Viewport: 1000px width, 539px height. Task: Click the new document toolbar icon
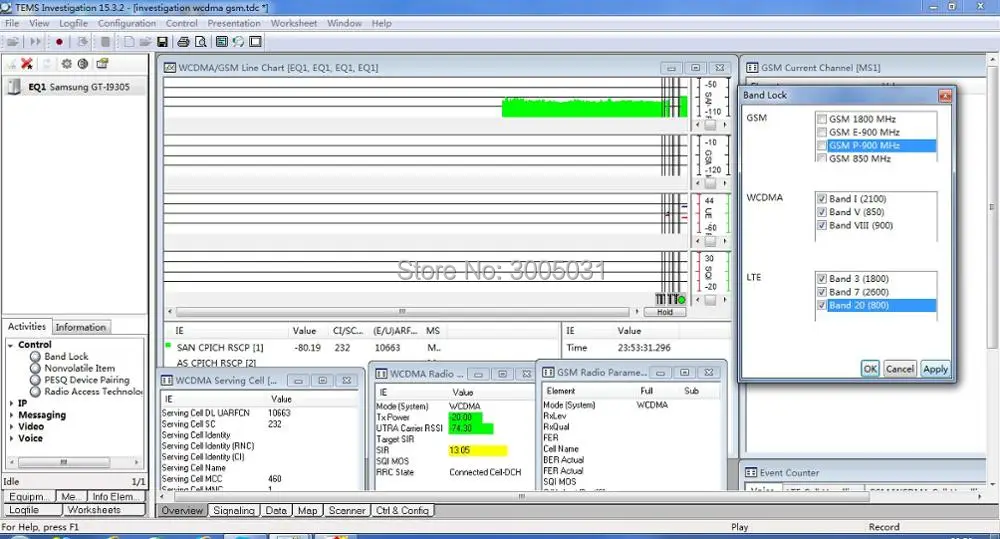129,42
